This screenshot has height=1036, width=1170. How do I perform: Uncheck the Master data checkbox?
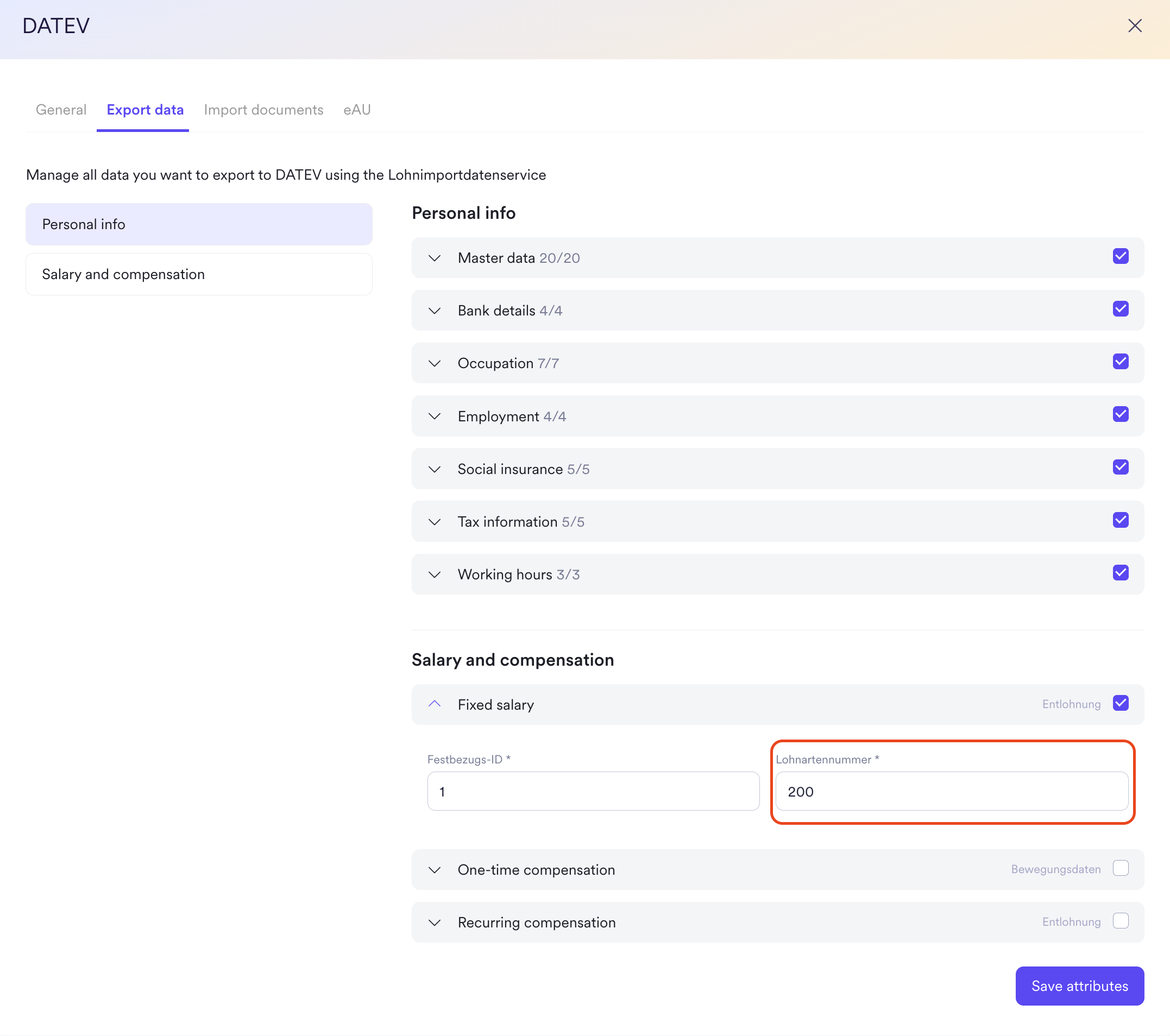1120,256
